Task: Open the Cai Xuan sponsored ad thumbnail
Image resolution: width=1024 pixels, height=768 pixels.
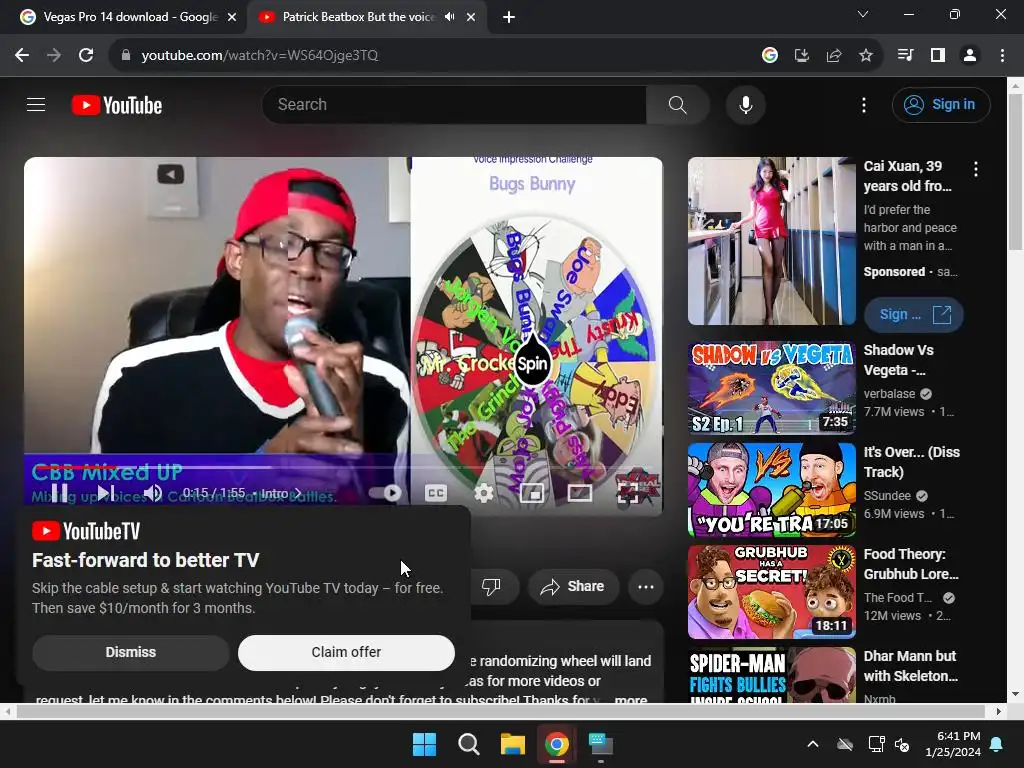Action: pyautogui.click(x=771, y=241)
